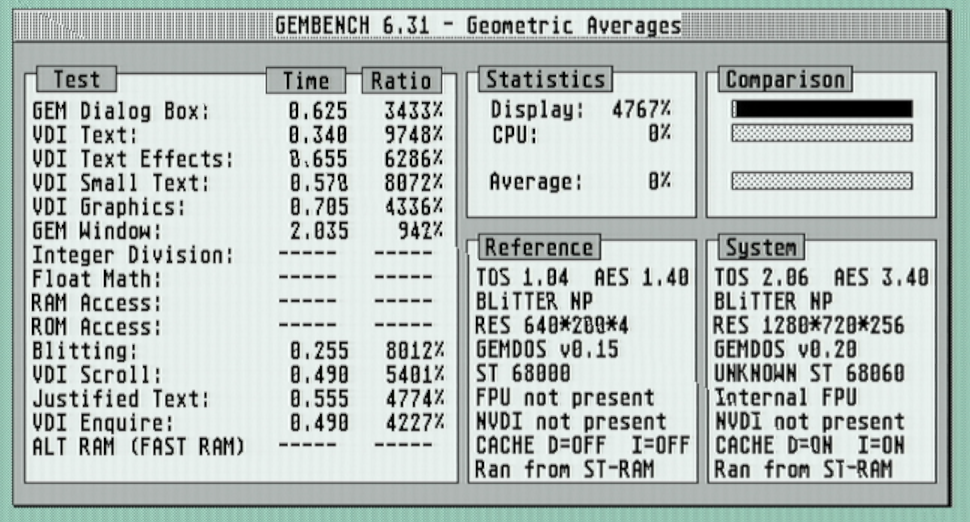970x522 pixels.
Task: Click 'ST 68000' reference line
Action: pyautogui.click(x=523, y=374)
